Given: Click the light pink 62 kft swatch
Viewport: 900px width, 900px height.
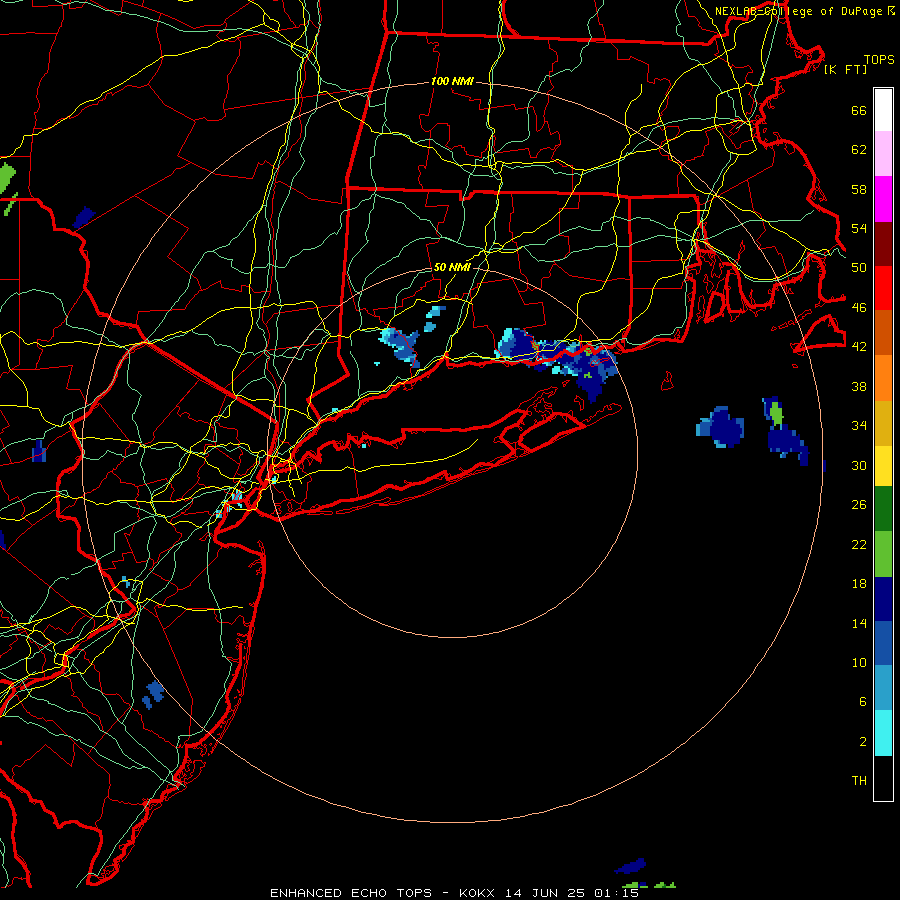Looking at the screenshot, I should click(x=883, y=153).
